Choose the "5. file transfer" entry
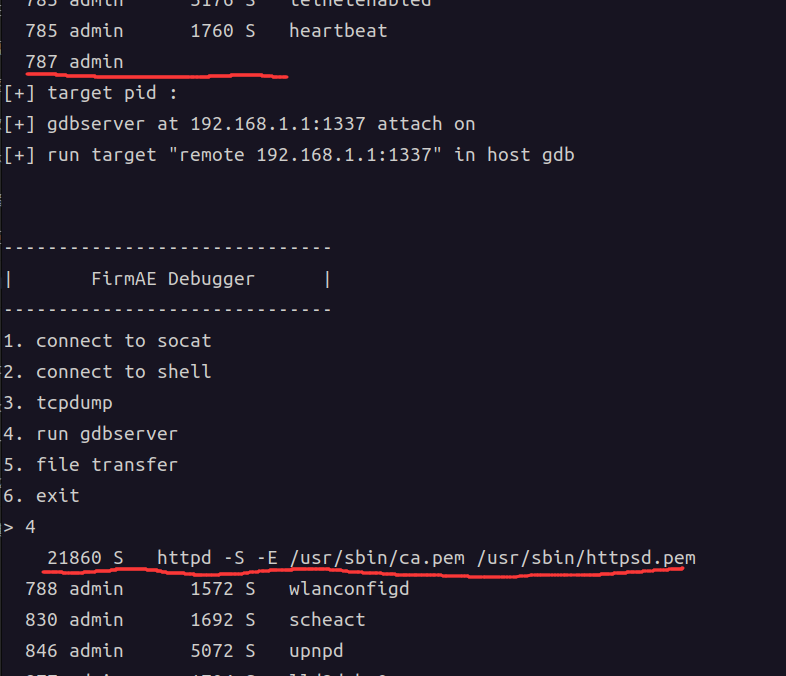Viewport: 786px width, 676px height. click(x=91, y=465)
